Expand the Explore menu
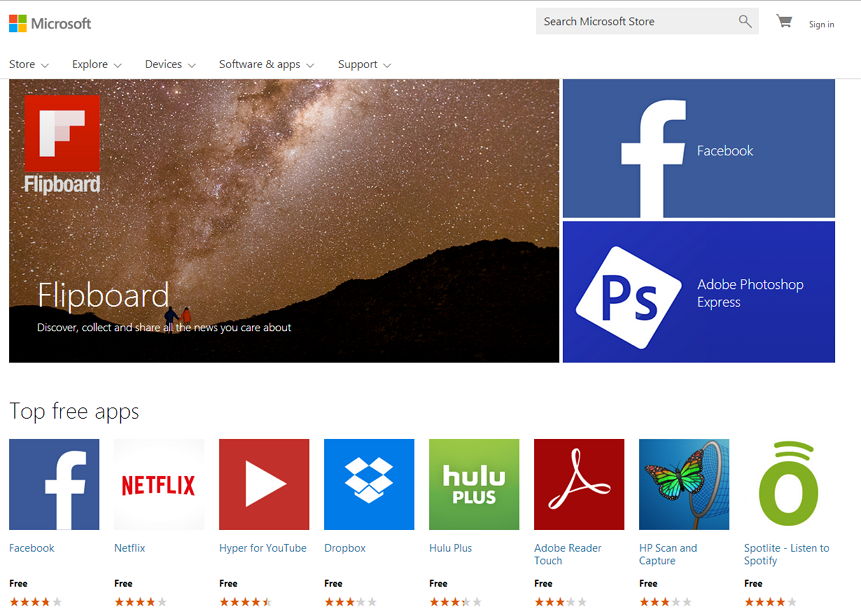This screenshot has width=861, height=614. point(97,64)
